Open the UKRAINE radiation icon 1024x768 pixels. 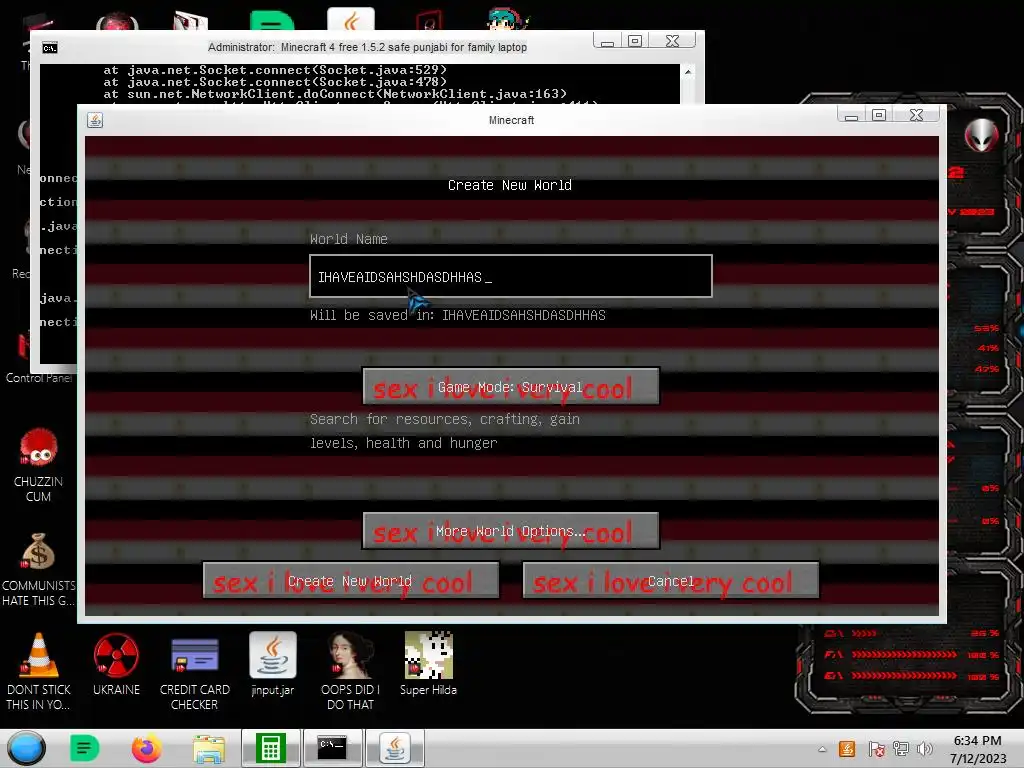tap(116, 665)
